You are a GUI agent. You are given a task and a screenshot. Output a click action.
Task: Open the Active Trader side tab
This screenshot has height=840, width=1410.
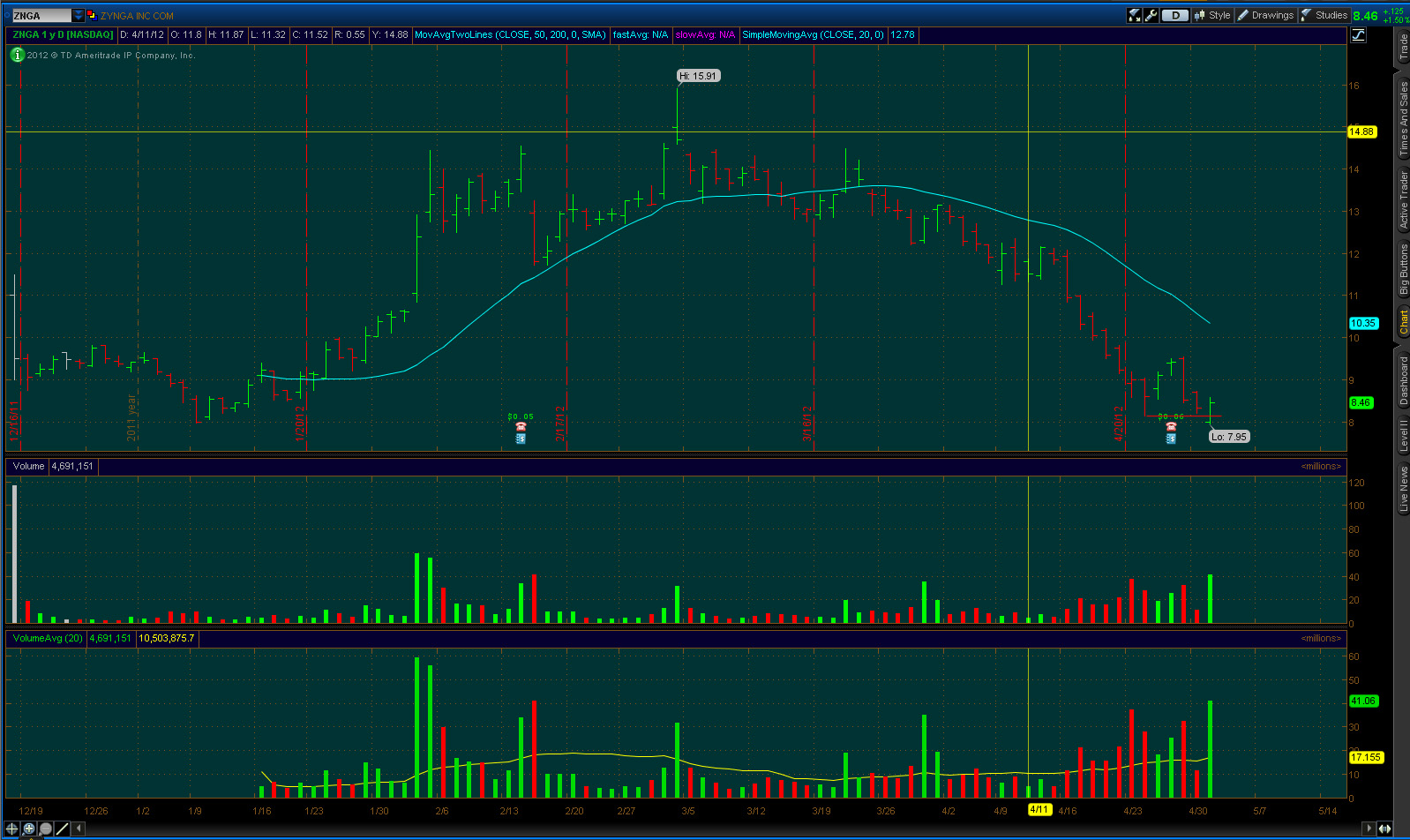(1402, 199)
